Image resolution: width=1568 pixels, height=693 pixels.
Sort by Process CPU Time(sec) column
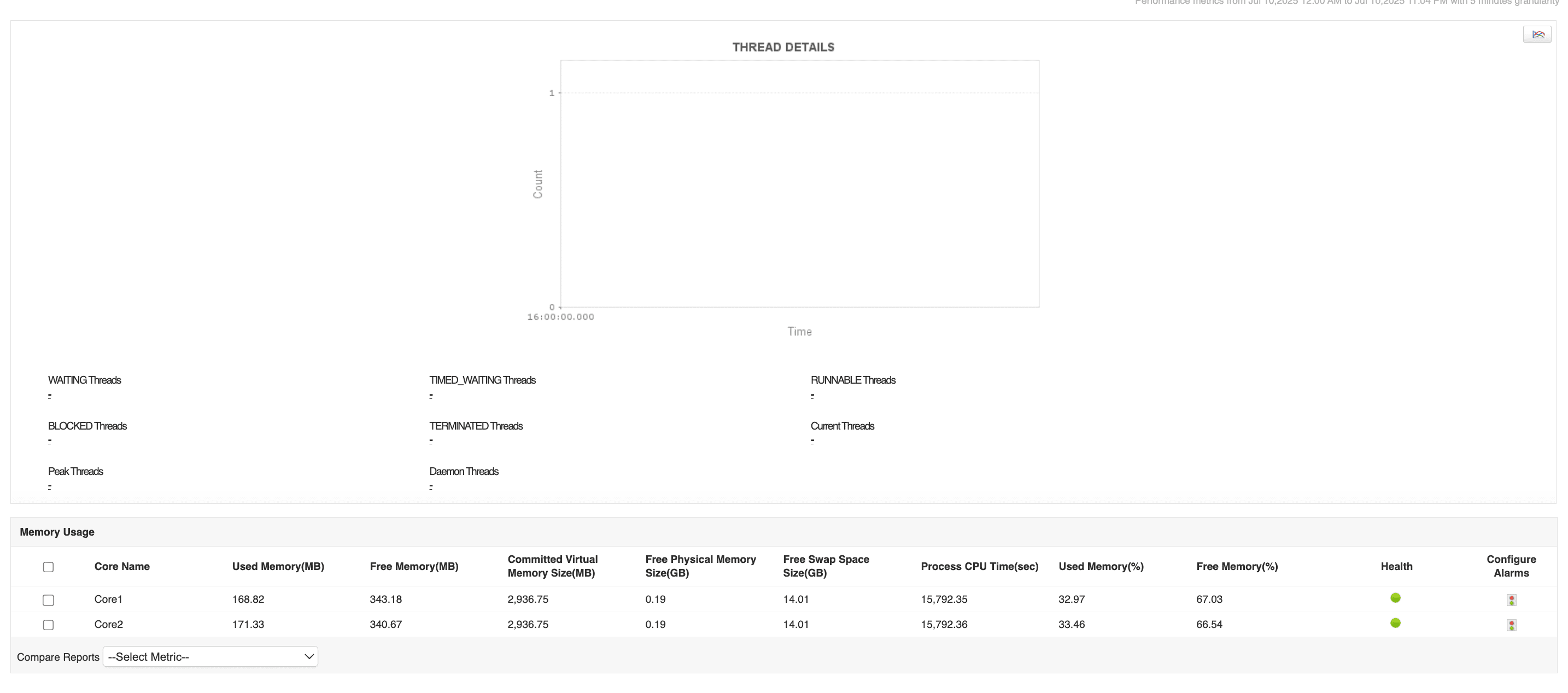979,566
